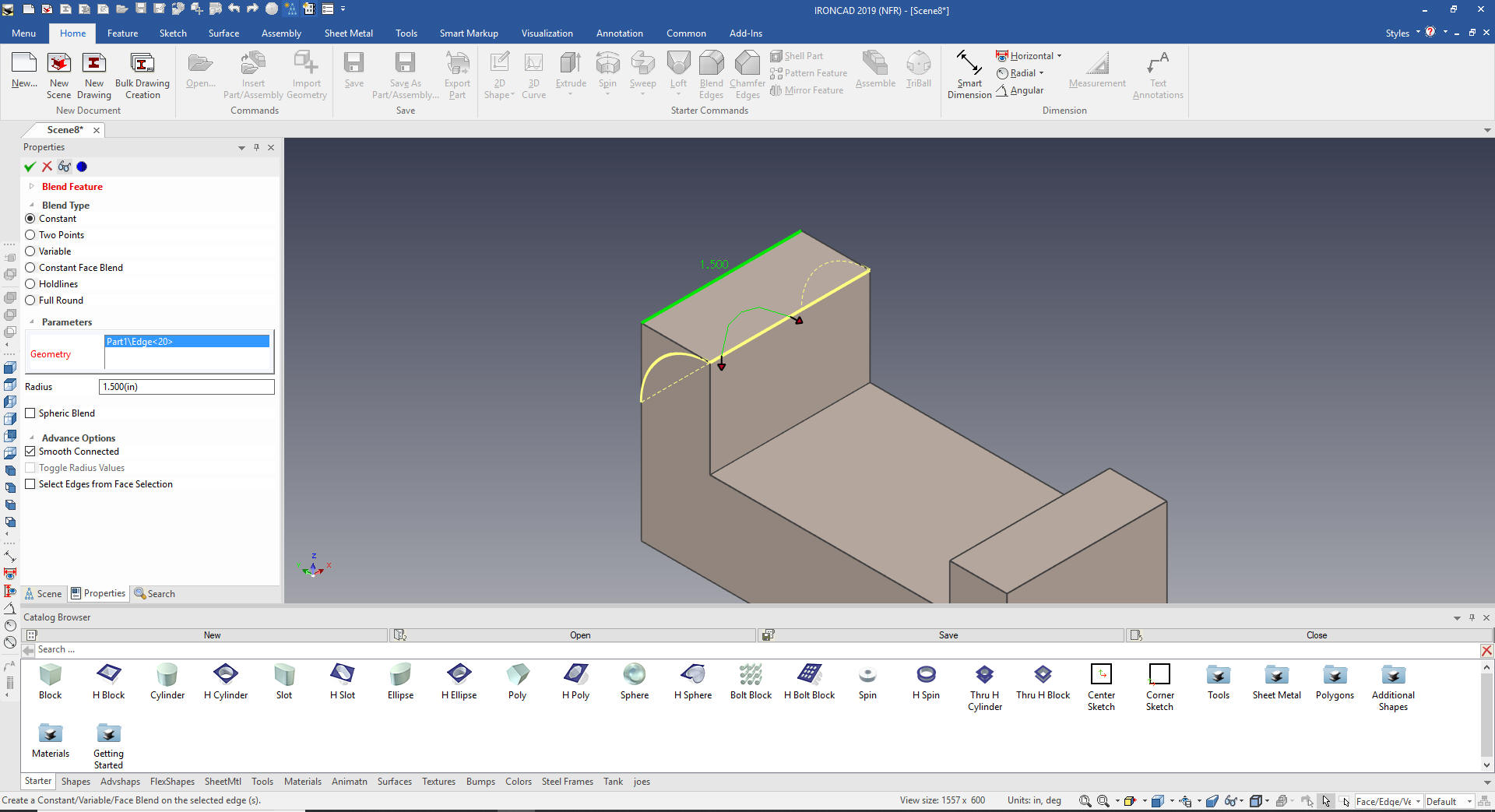The image size is (1495, 812).
Task: Enable the Spheric Blend checkbox
Action: (x=30, y=413)
